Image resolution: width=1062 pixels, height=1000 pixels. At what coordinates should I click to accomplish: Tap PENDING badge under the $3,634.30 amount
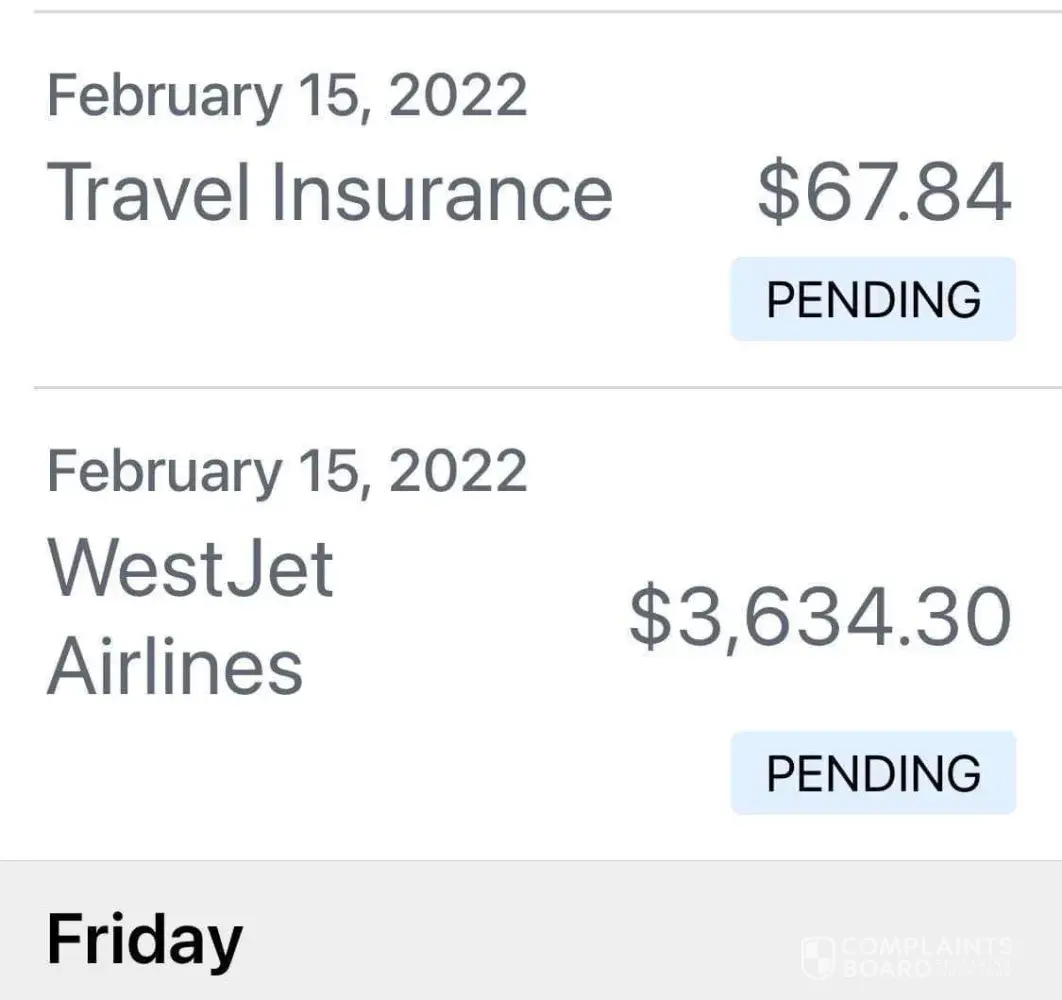click(x=873, y=773)
